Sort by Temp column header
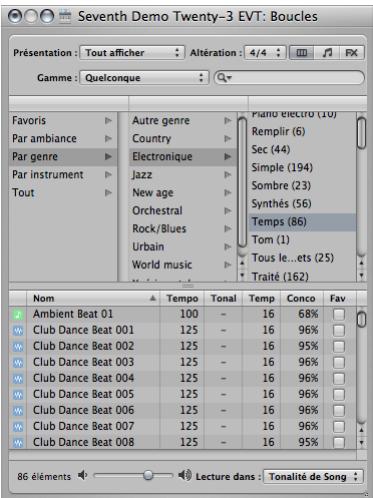373x498 pixels. pos(262,298)
